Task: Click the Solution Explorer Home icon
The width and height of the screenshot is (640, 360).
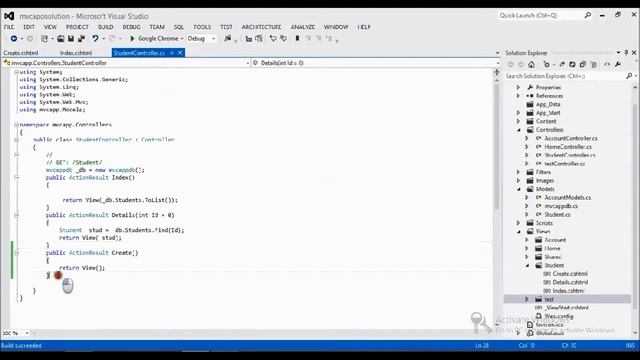Action: (x=531, y=64)
